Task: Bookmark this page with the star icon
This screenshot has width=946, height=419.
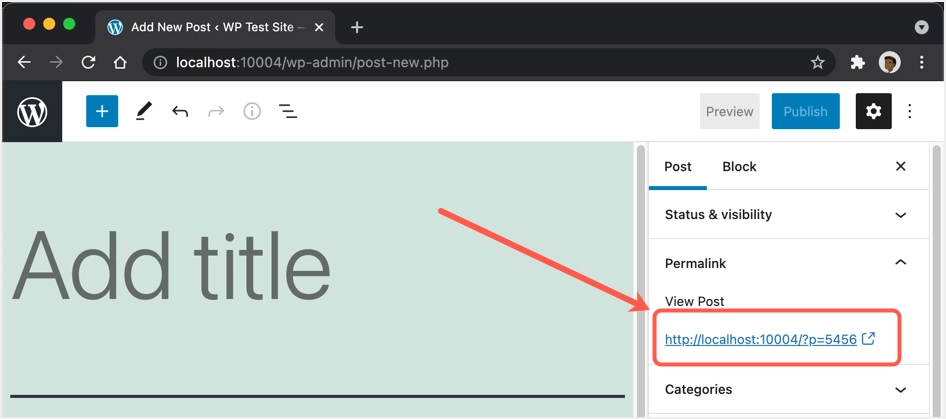Action: pos(818,63)
